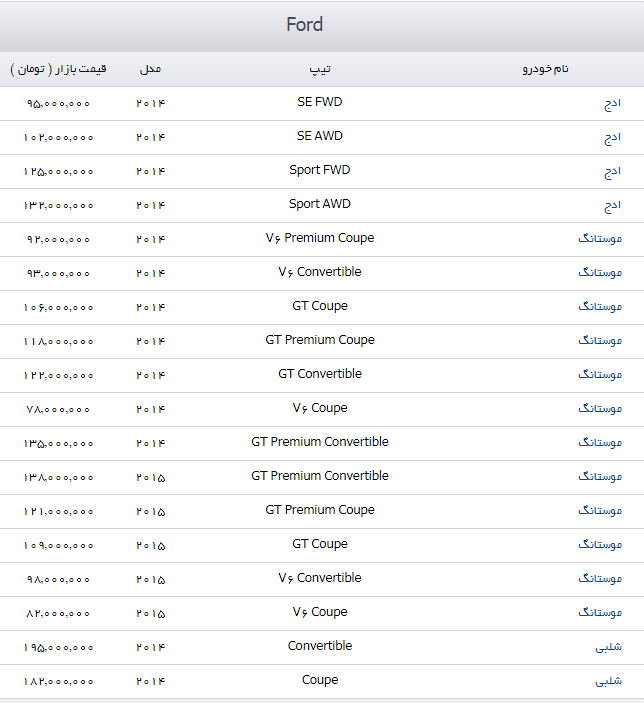The width and height of the screenshot is (644, 703).
Task: Open موستانگ link for 2014 GT Premium Coupe
Action: click(600, 340)
